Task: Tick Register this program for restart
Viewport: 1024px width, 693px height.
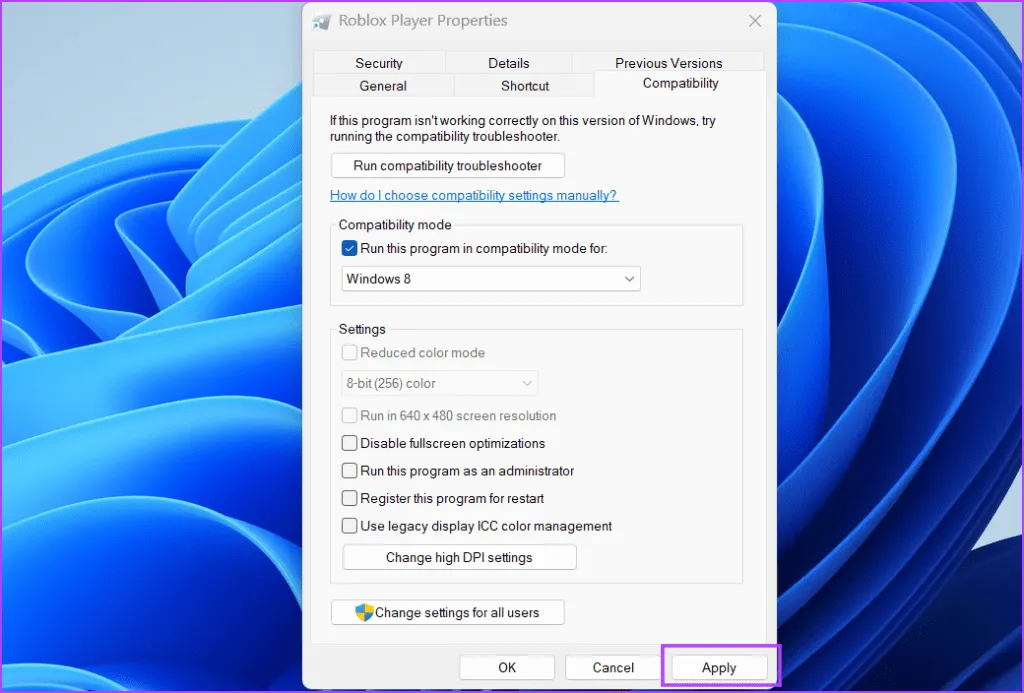Action: [x=349, y=498]
